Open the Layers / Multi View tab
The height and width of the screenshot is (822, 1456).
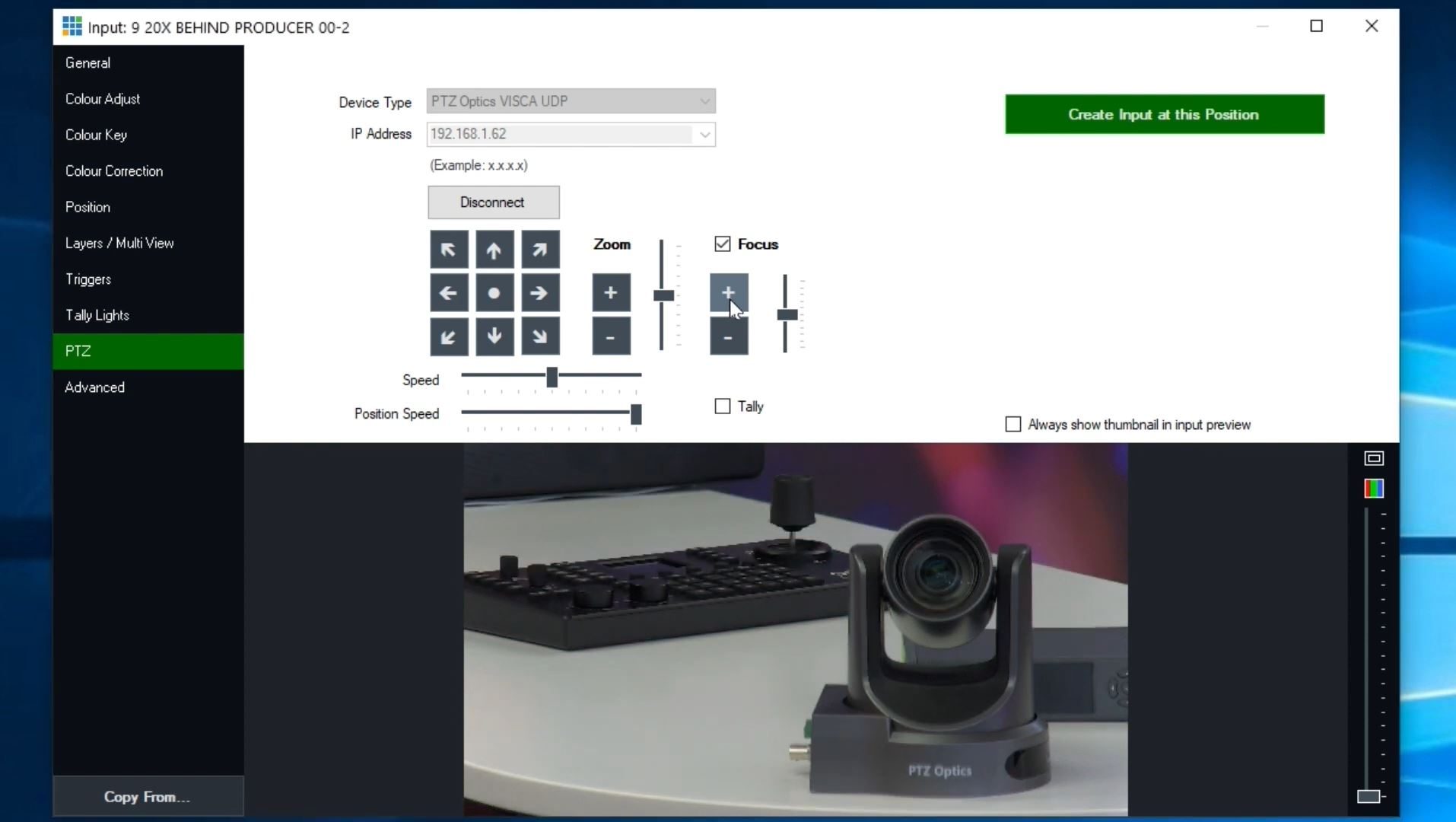pos(148,243)
